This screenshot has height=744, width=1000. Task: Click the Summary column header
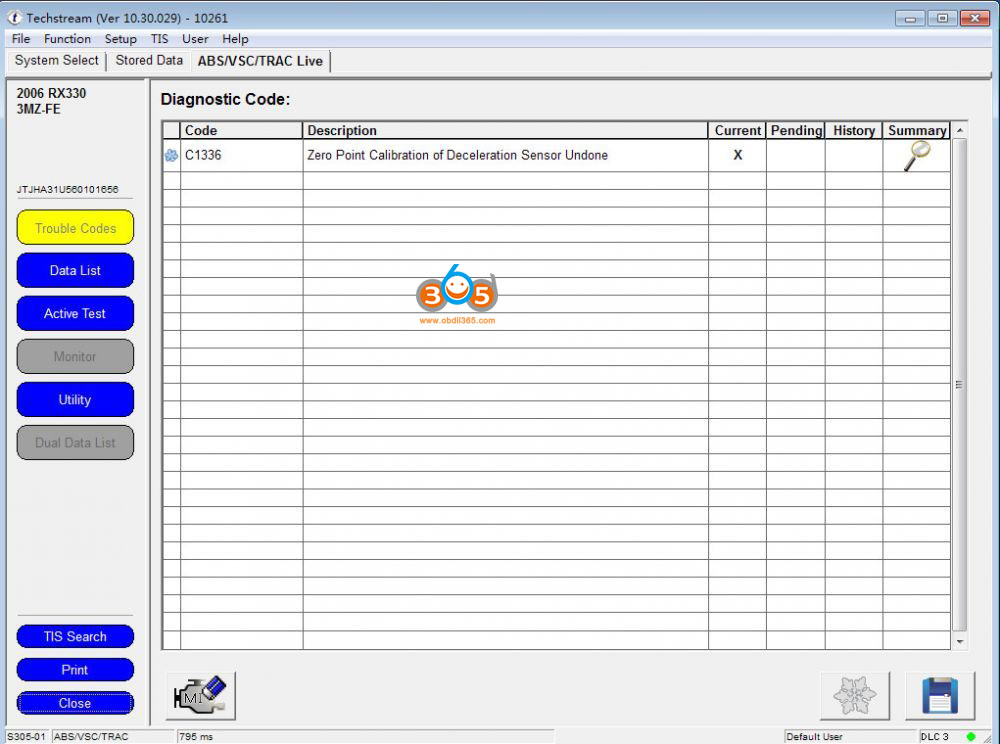(x=917, y=130)
